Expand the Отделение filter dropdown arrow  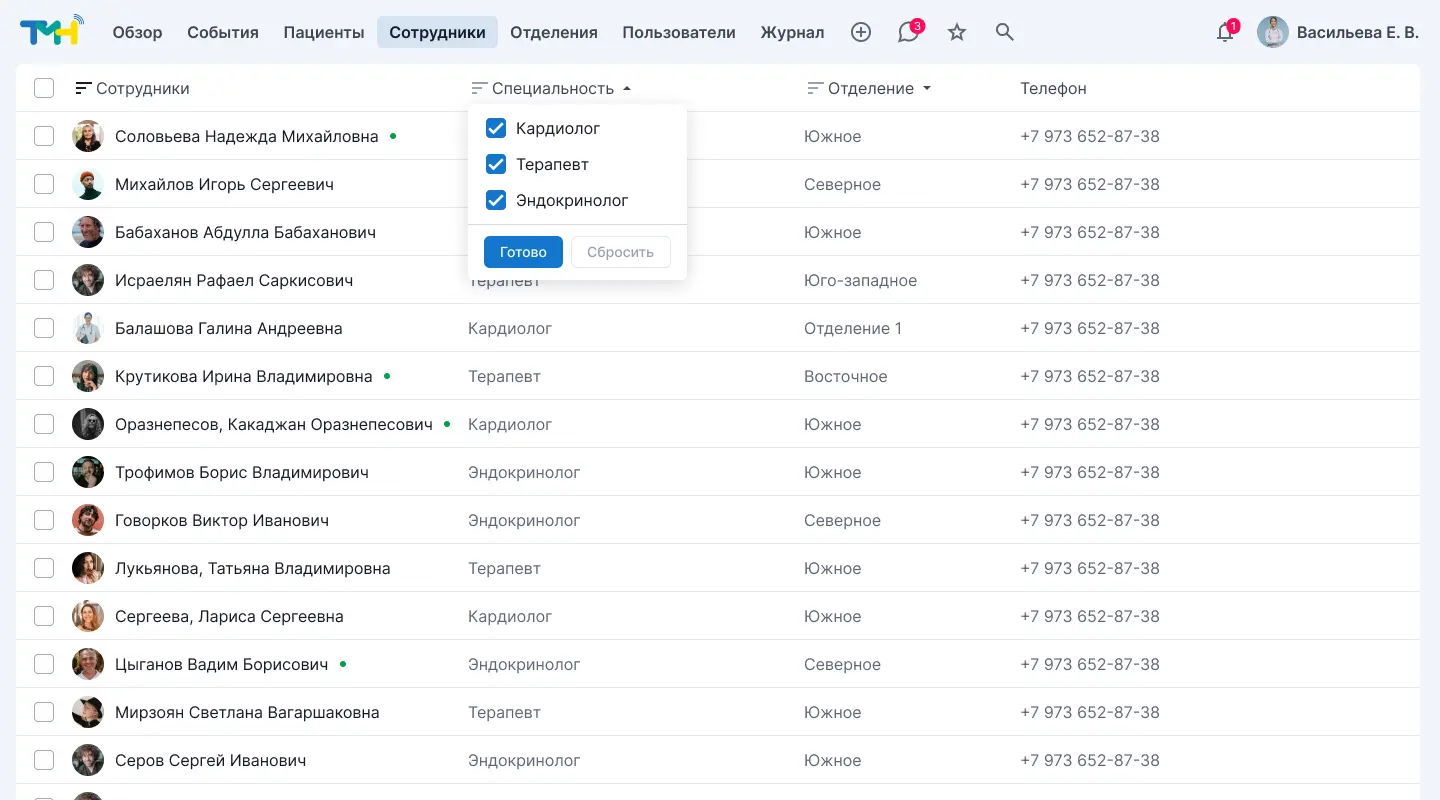[x=927, y=88]
